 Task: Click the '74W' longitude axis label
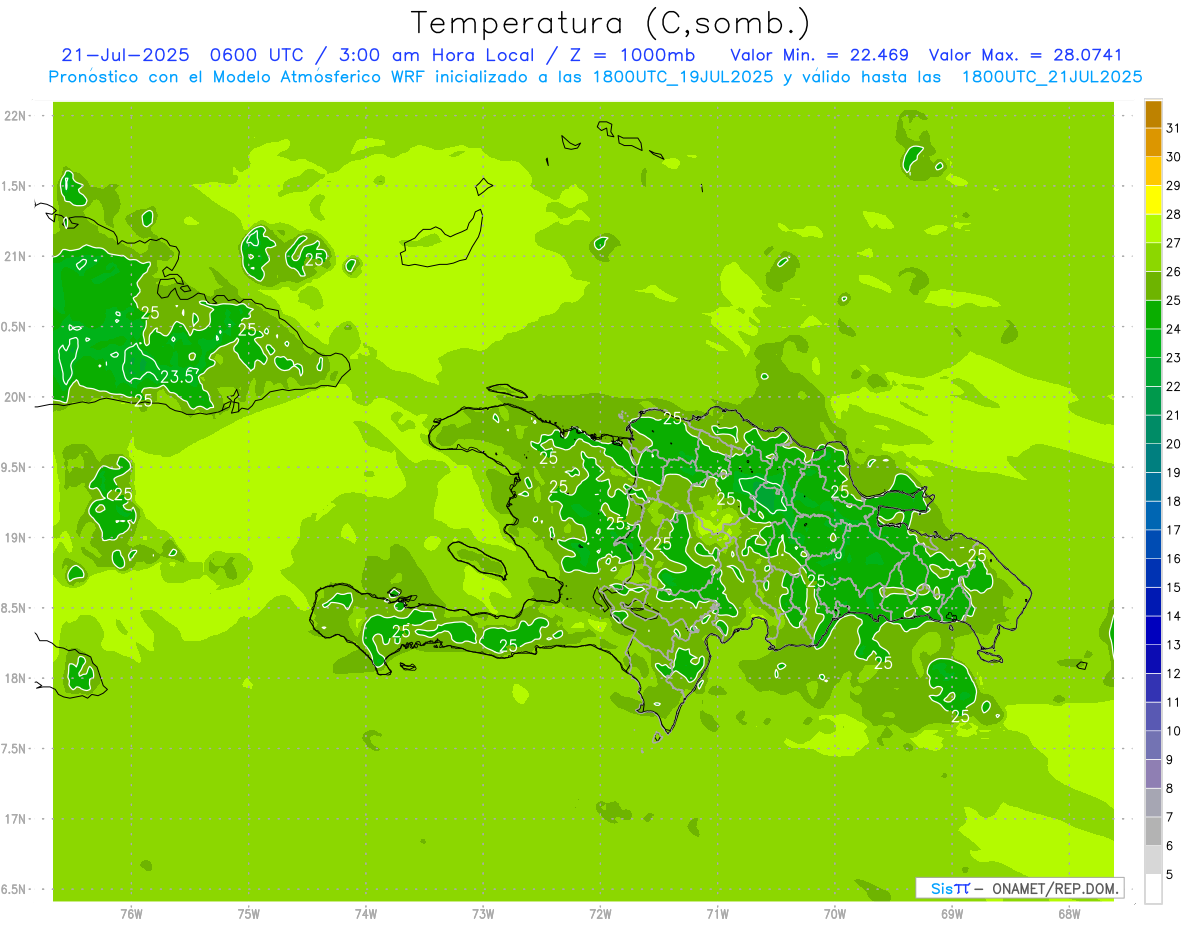366,914
